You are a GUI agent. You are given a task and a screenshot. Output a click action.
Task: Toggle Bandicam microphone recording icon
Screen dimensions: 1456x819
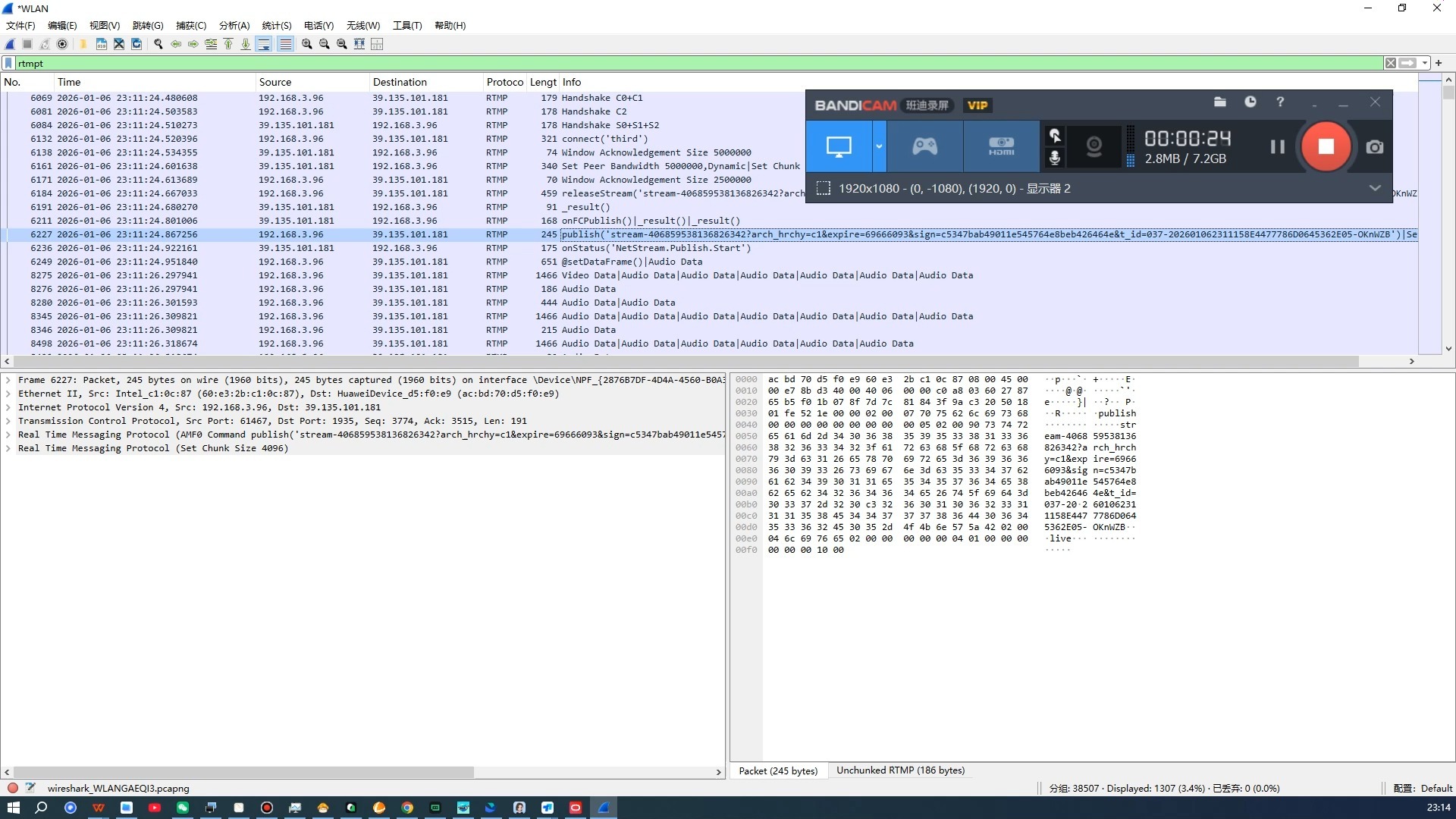1054,158
